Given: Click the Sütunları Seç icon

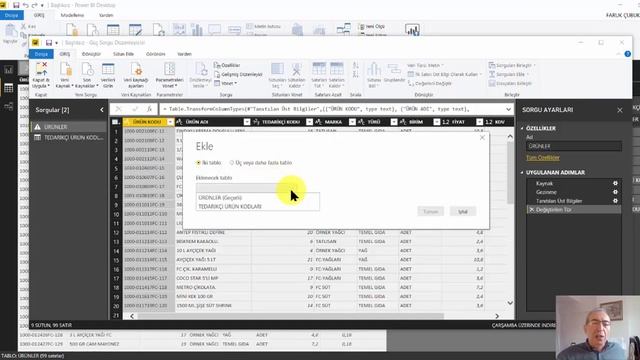Looking at the screenshot, I should tap(277, 69).
